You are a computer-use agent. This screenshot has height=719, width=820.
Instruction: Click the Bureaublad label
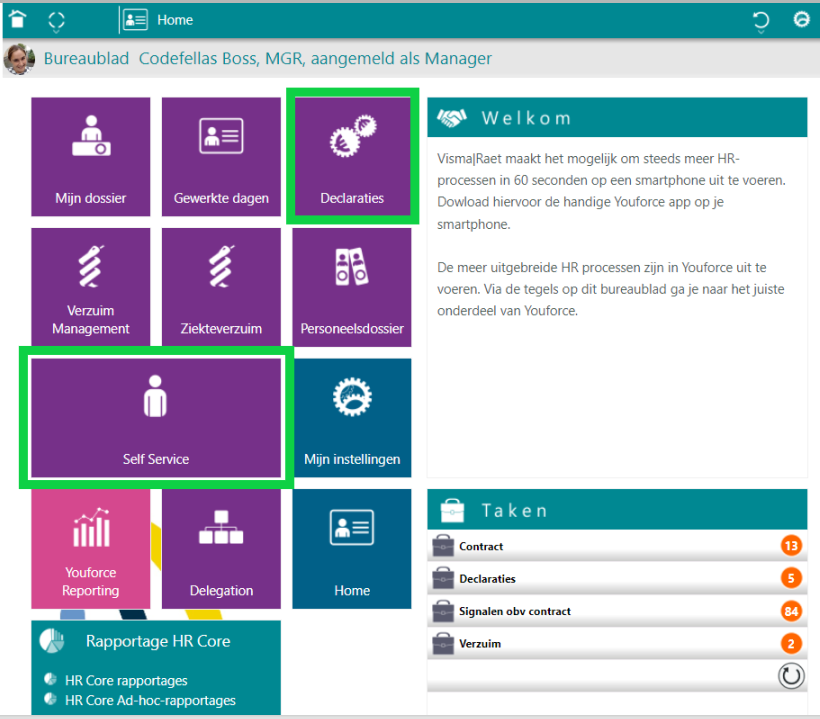tap(86, 58)
